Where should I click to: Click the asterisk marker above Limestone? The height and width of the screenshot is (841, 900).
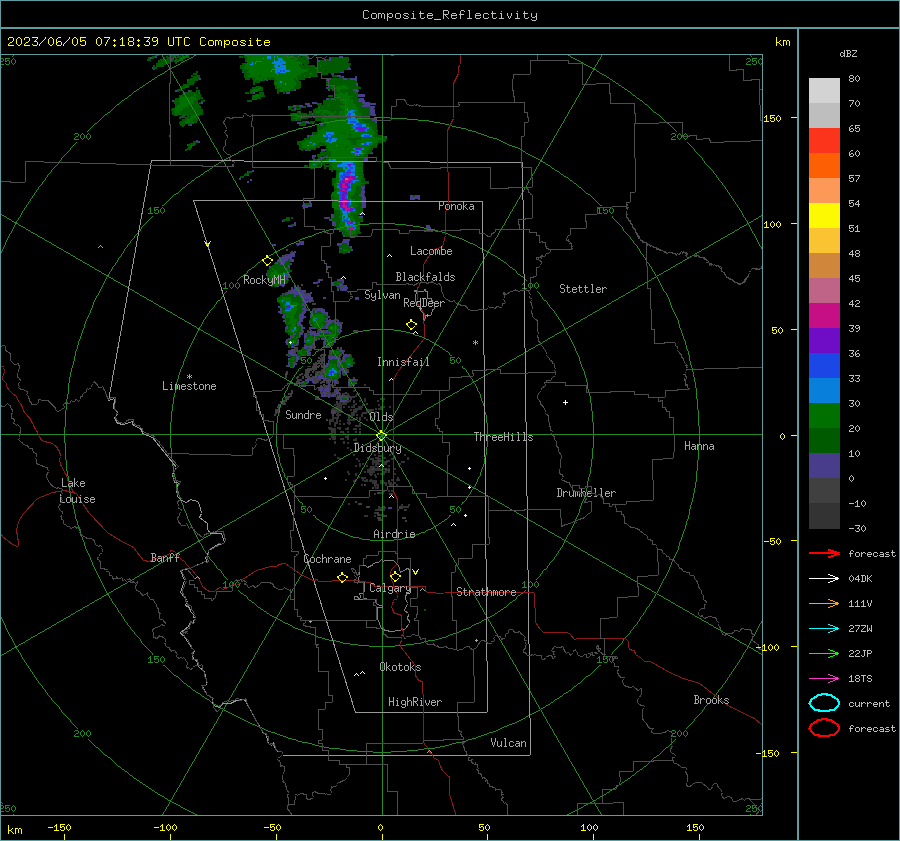click(x=189, y=377)
